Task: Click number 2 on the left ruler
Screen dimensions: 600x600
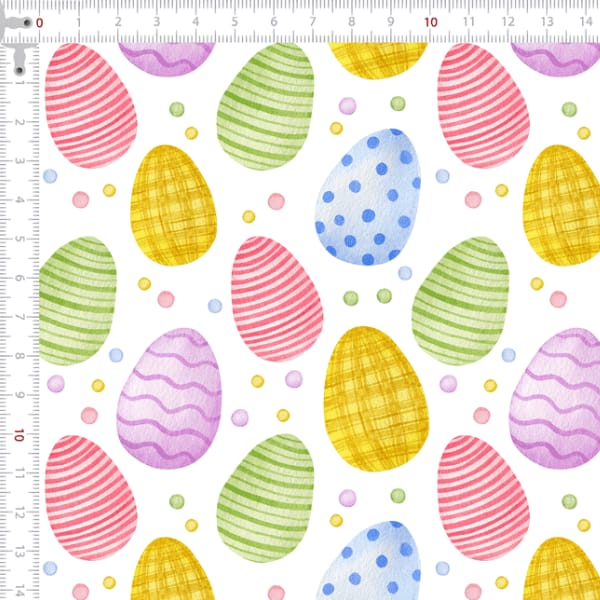Action: 20,122
